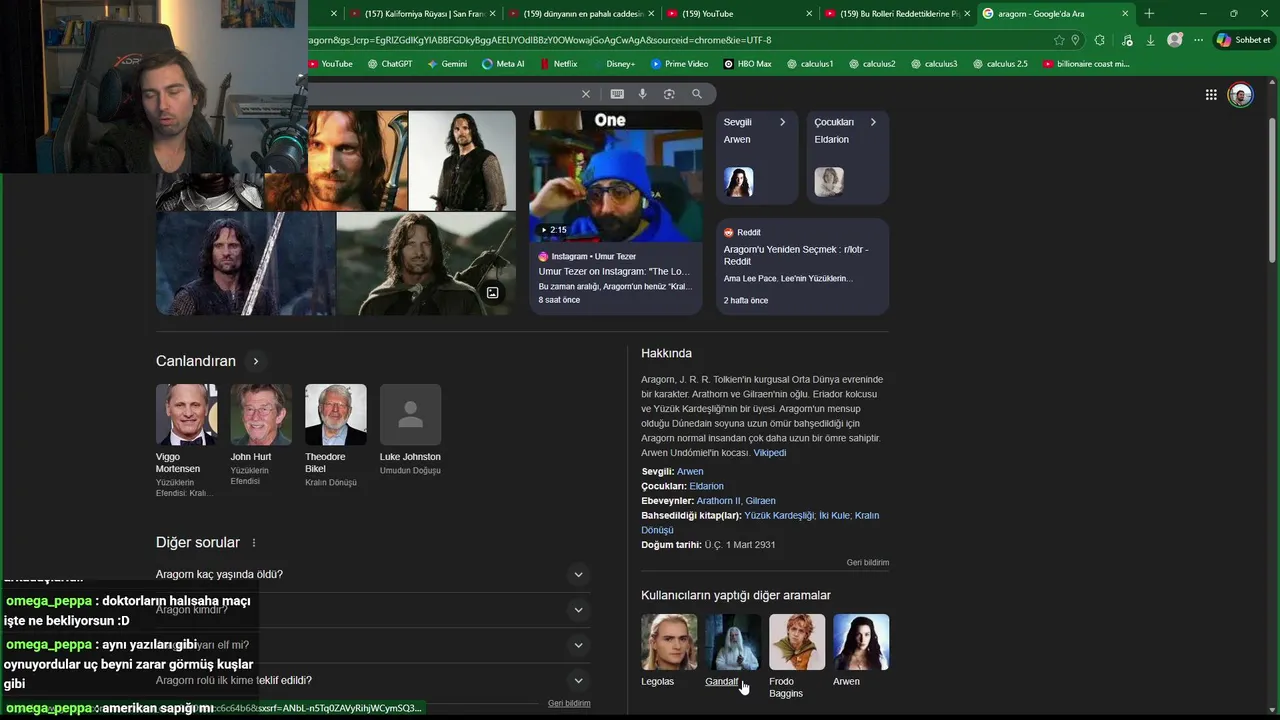Click the address bar URL field
Screen dimensions: 1280x720
coord(675,40)
